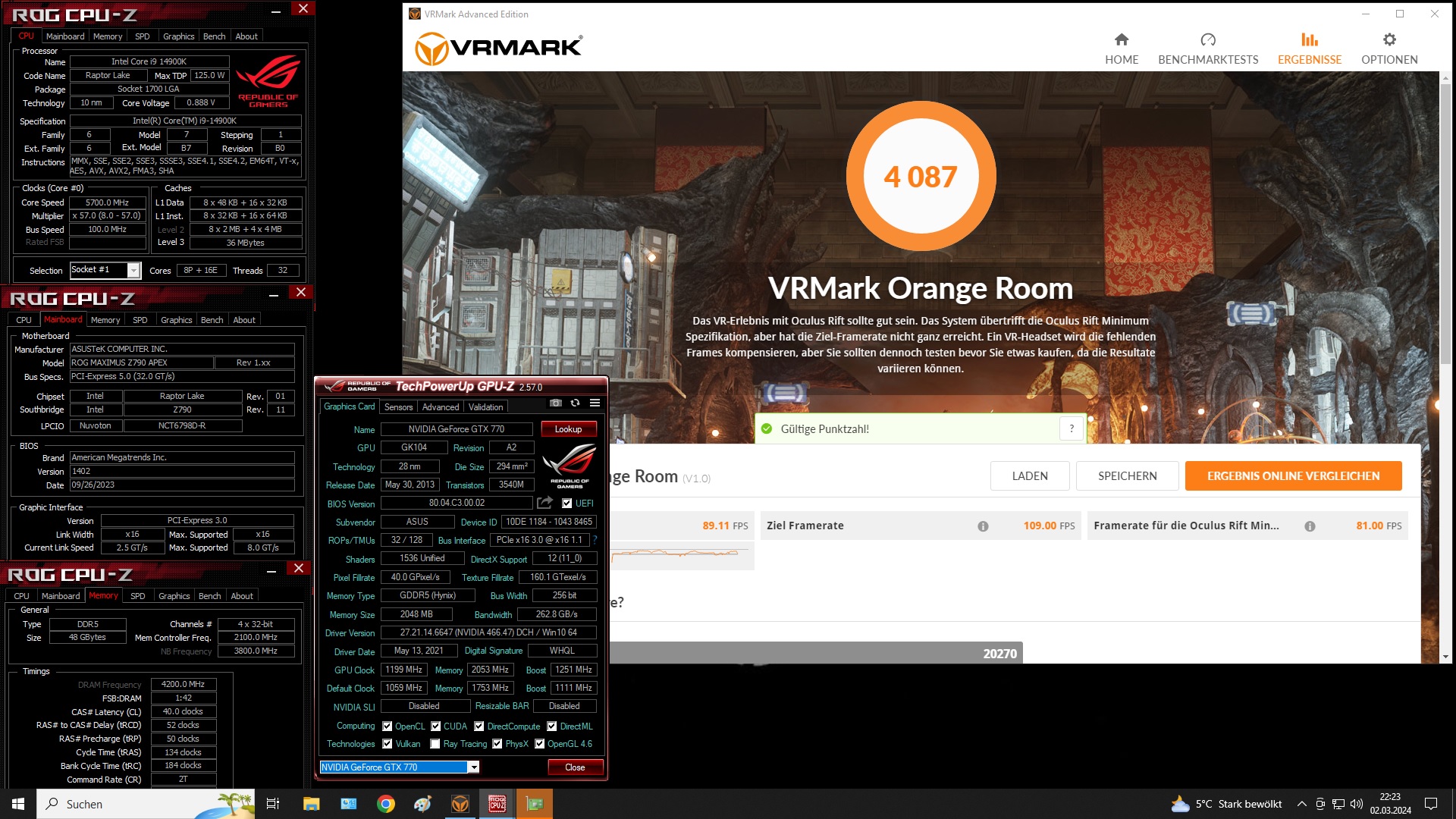The height and width of the screenshot is (819, 1456).
Task: Open the GPU-Z hamburger menu
Action: (595, 403)
